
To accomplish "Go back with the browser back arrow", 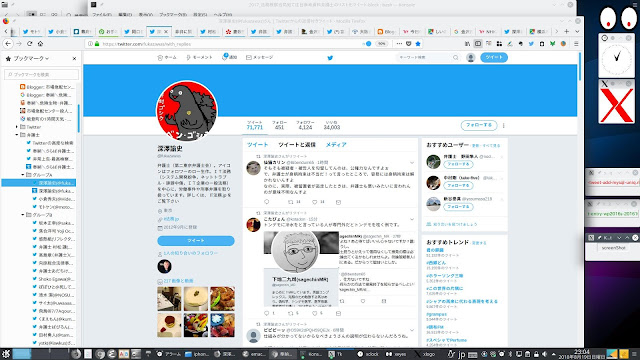I will 8,44.
